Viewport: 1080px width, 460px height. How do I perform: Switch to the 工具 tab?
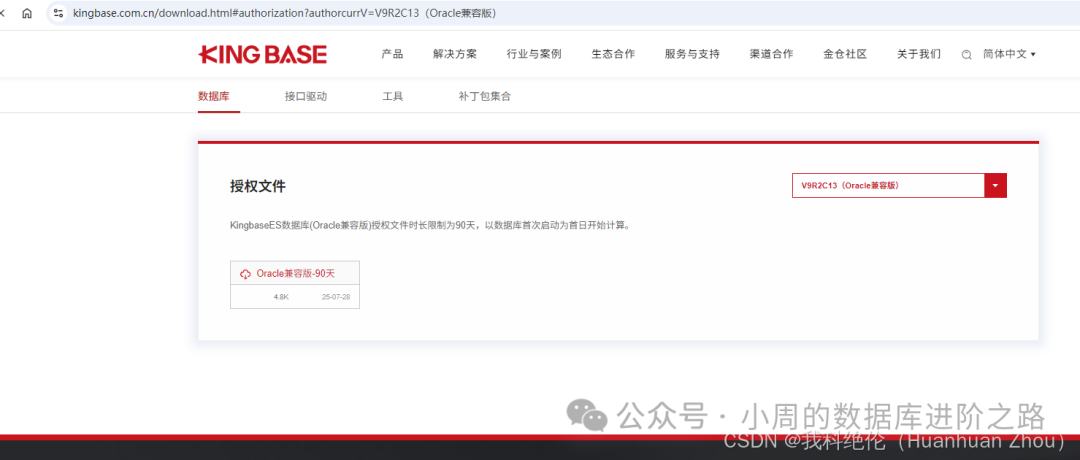(x=392, y=97)
